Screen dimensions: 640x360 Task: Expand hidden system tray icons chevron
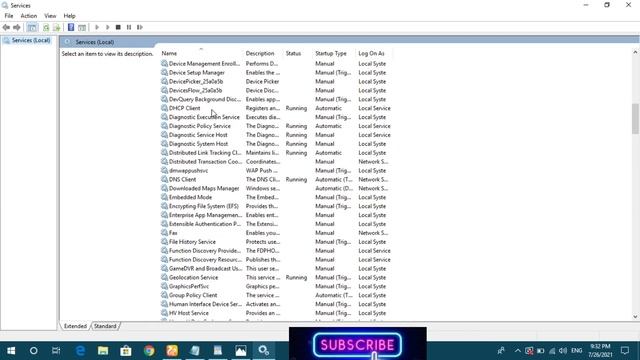pos(518,351)
